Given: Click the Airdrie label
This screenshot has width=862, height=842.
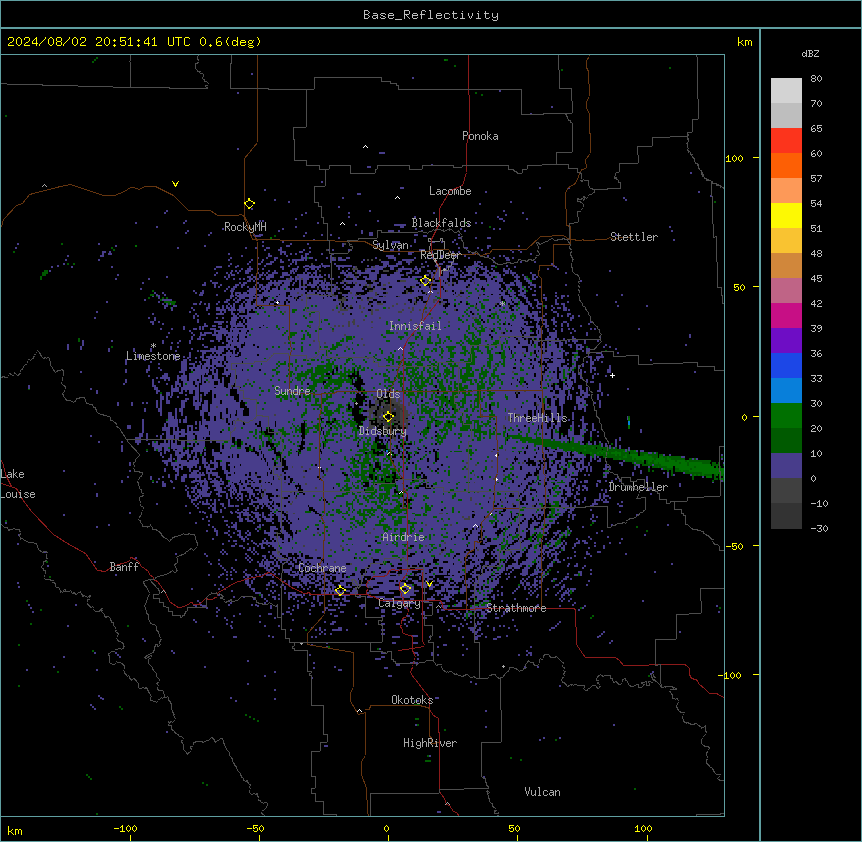Looking at the screenshot, I should click(x=403, y=537).
